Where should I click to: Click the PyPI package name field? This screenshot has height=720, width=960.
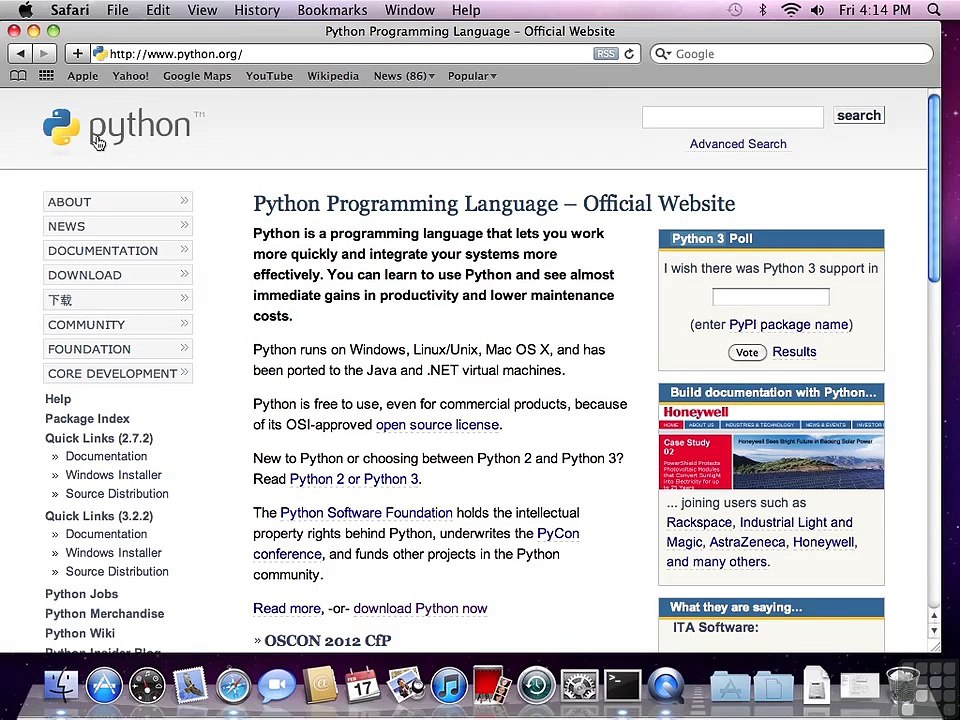[x=771, y=297]
